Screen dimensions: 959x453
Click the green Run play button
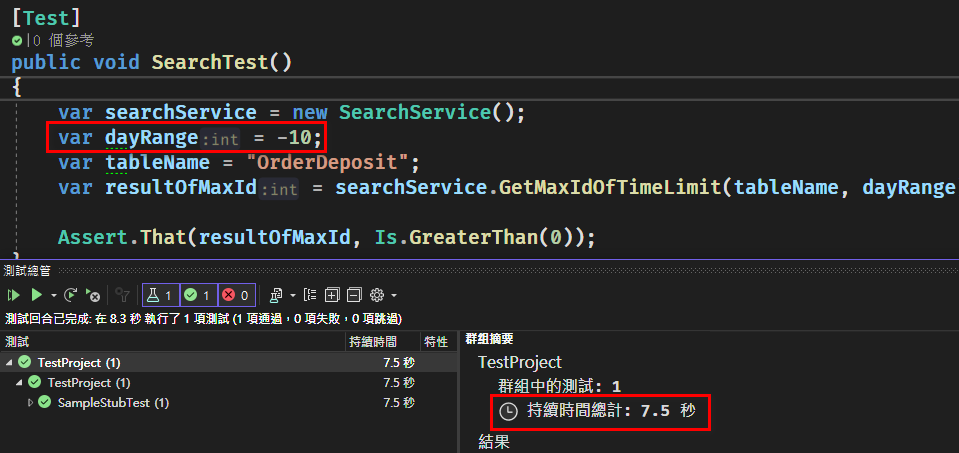(36, 295)
